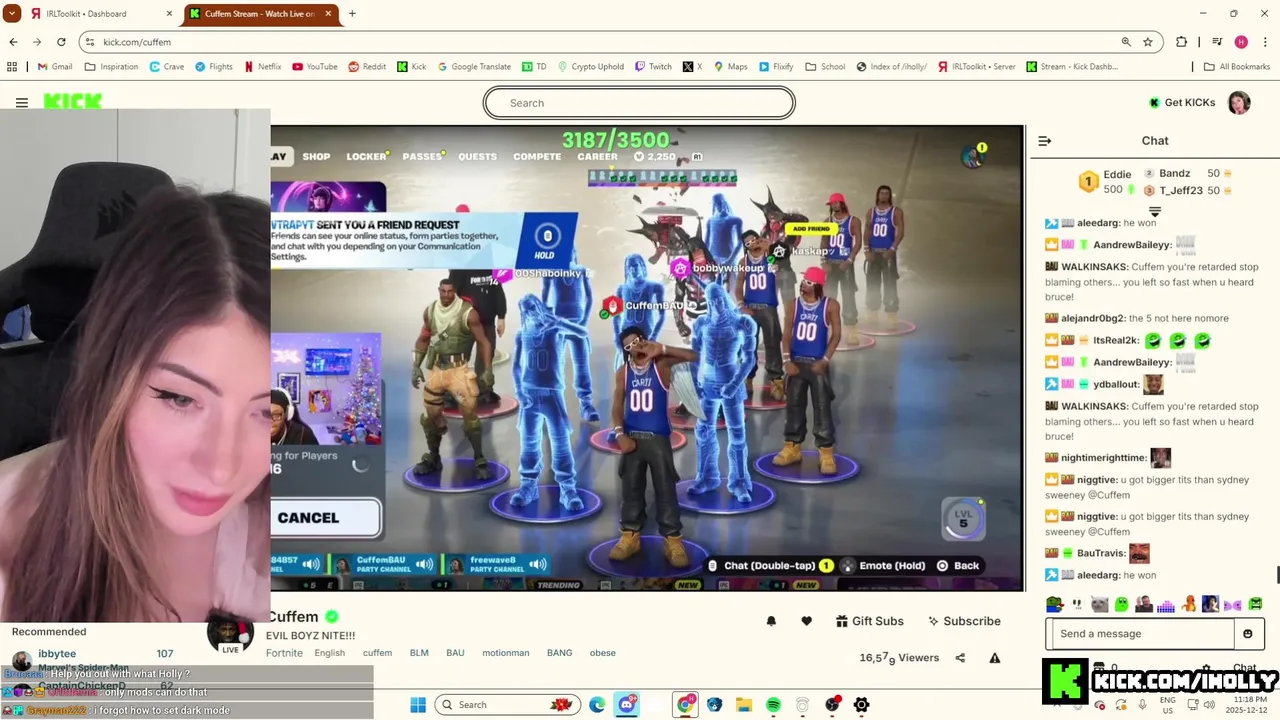The image size is (1280, 720).
Task: Open the Reddit bookmark
Action: point(367,67)
